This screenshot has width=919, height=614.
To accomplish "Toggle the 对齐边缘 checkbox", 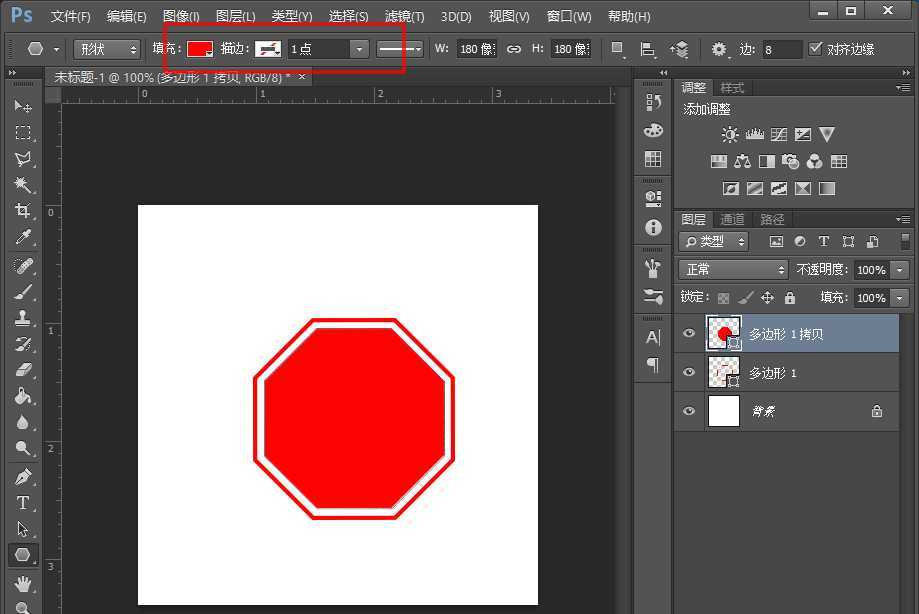I will 815,49.
